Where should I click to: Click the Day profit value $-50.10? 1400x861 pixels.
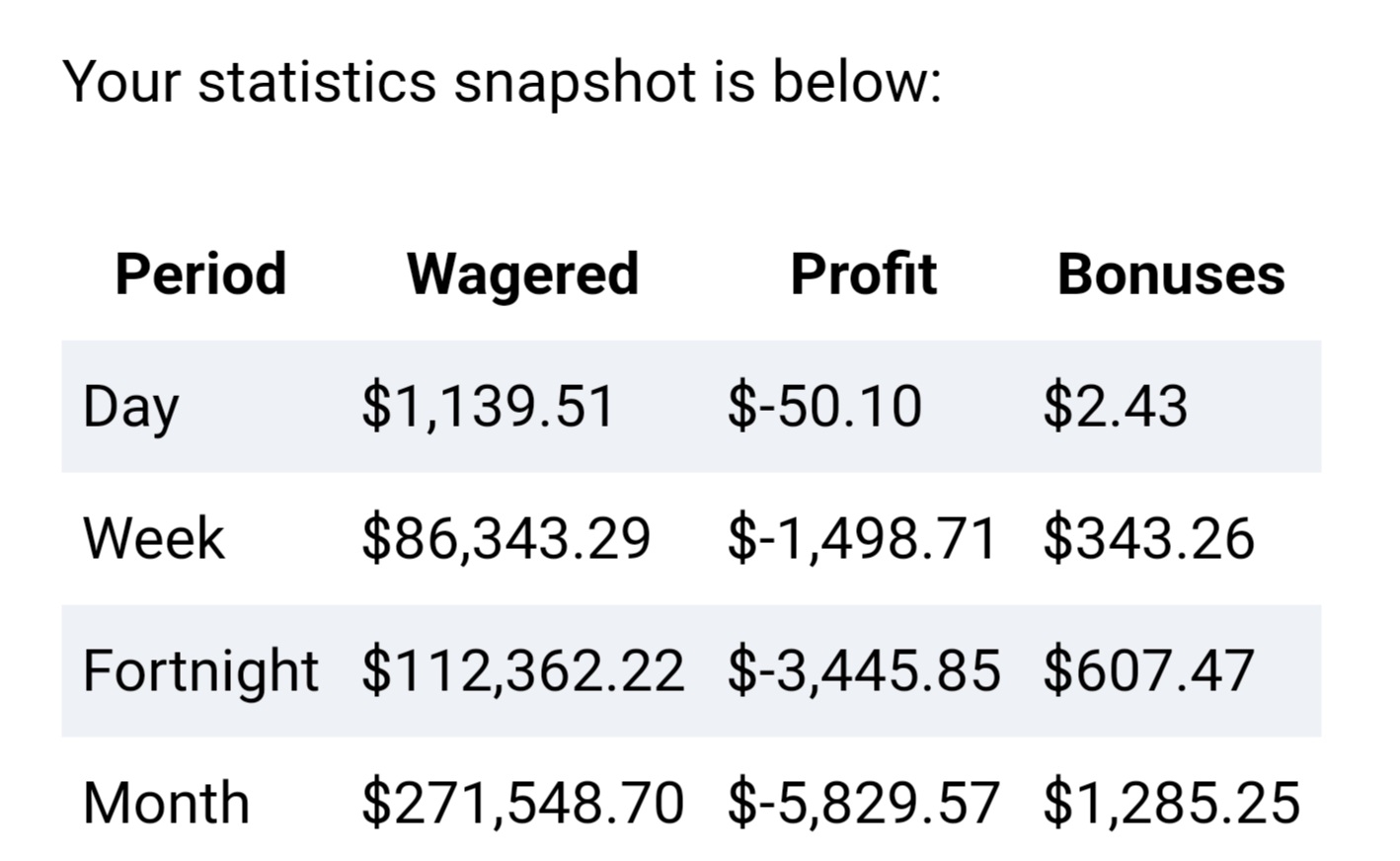[824, 407]
